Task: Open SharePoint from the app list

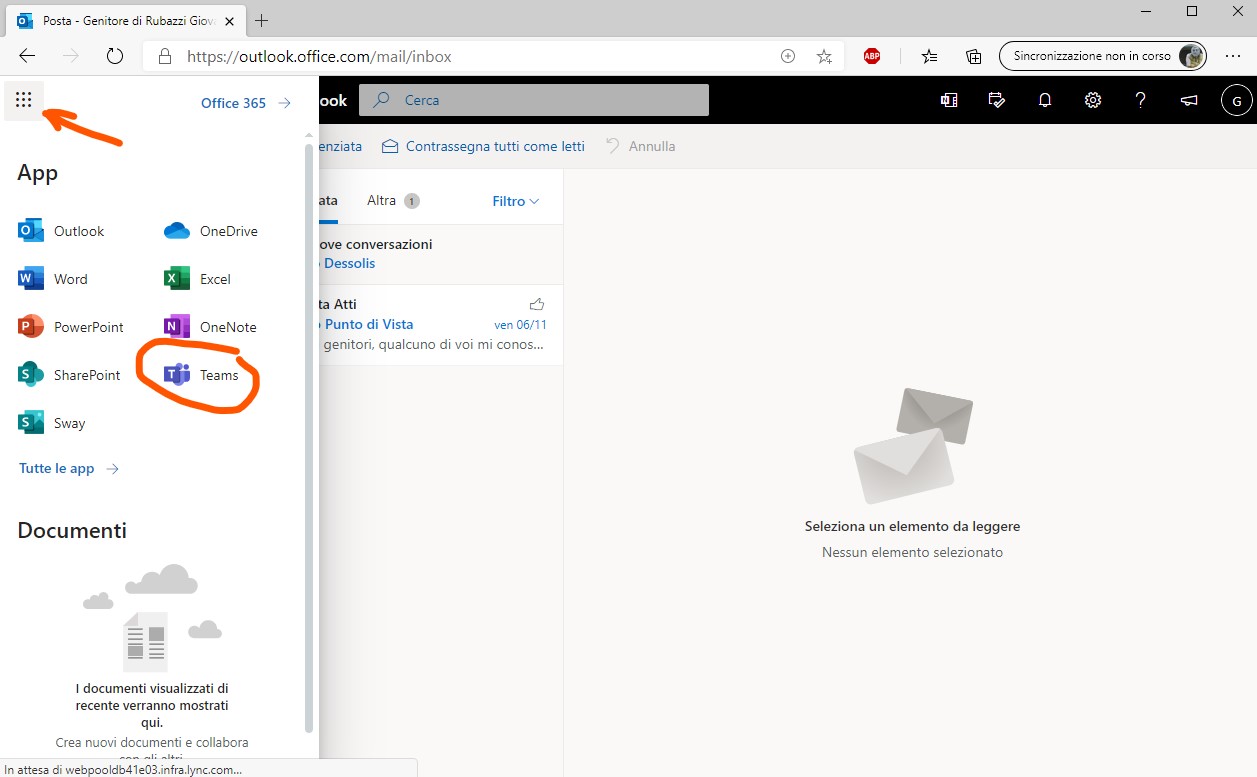Action: pos(70,375)
